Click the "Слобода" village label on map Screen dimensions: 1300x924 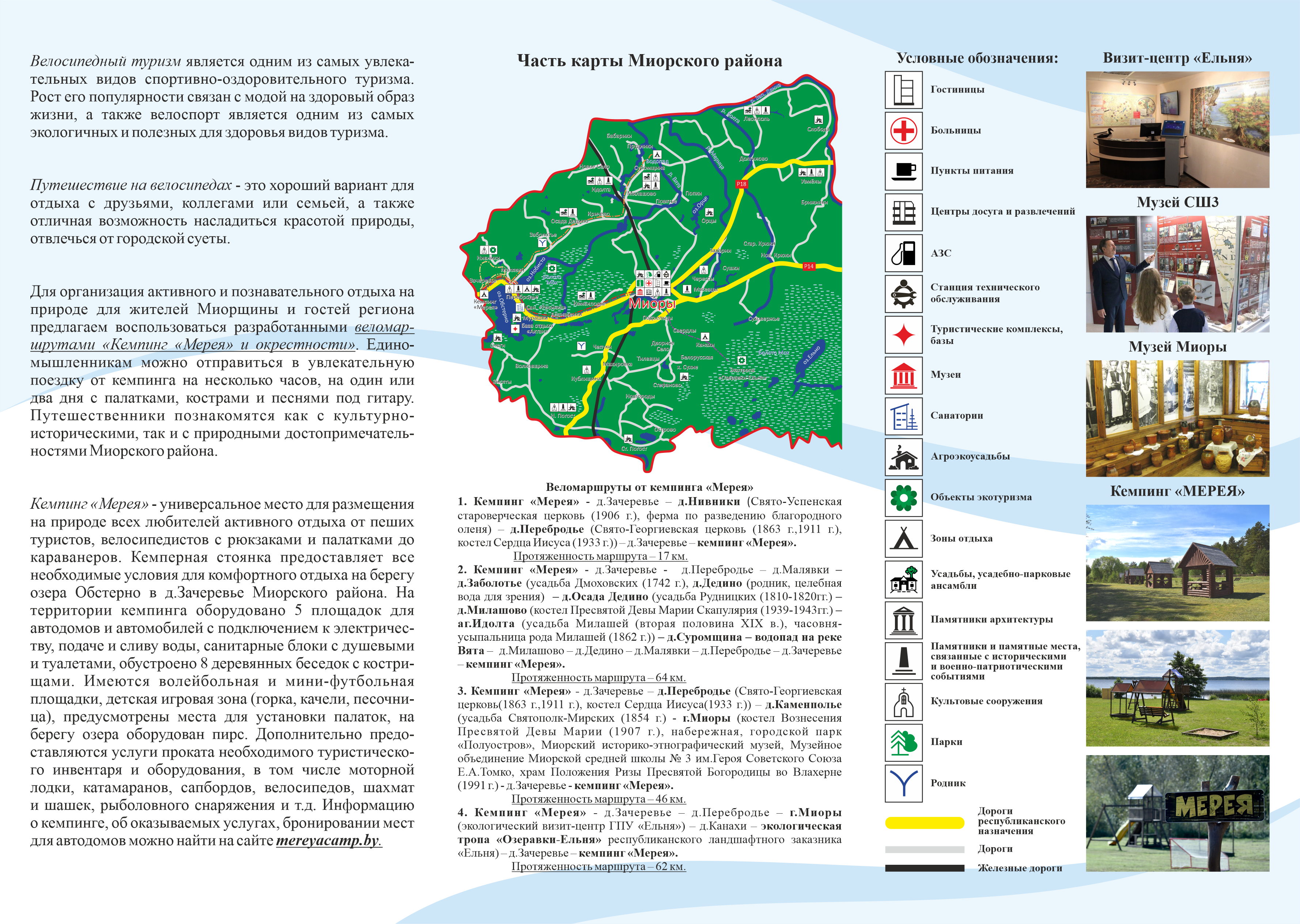pos(818,129)
